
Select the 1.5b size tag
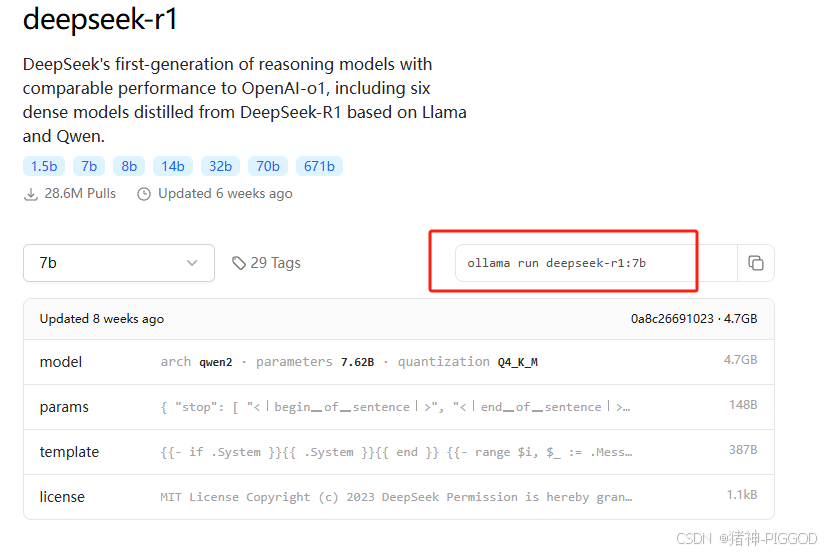click(44, 166)
